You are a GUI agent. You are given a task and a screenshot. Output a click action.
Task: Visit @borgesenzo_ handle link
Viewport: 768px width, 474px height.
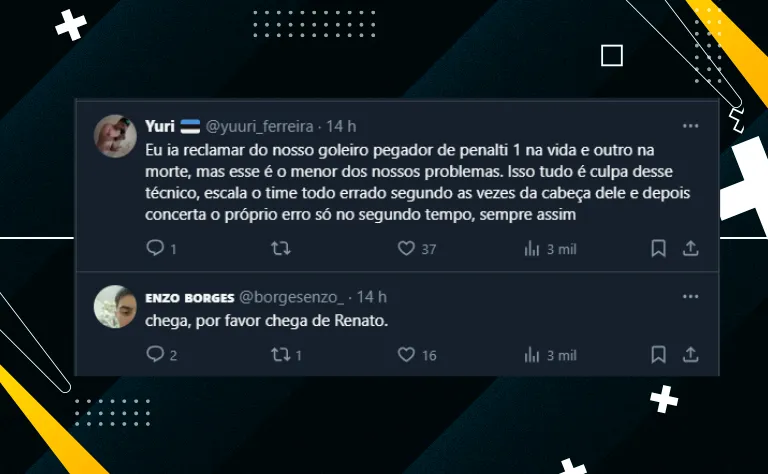click(x=291, y=297)
